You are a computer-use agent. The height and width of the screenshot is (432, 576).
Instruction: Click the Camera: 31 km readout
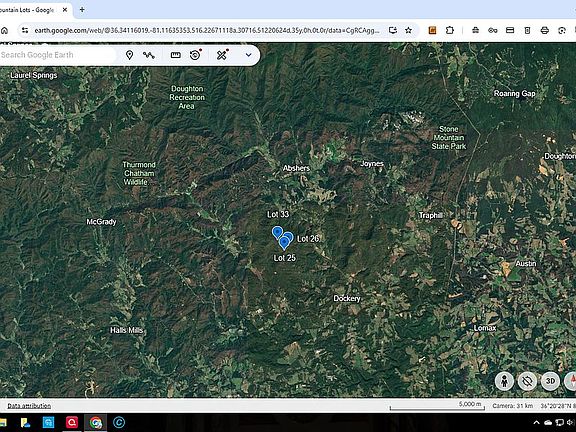click(x=512, y=406)
